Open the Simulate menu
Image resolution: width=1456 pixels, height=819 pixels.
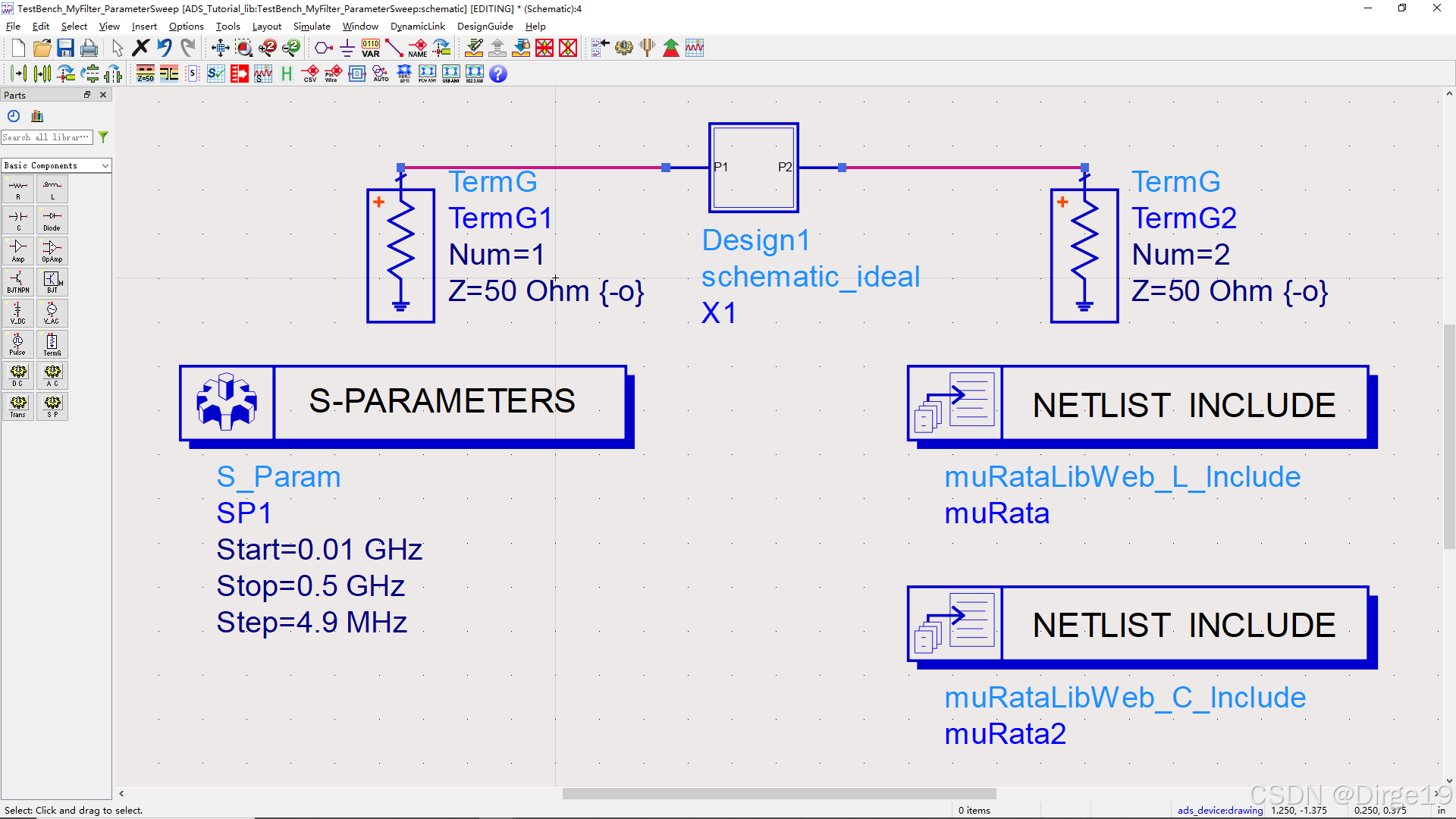tap(312, 26)
